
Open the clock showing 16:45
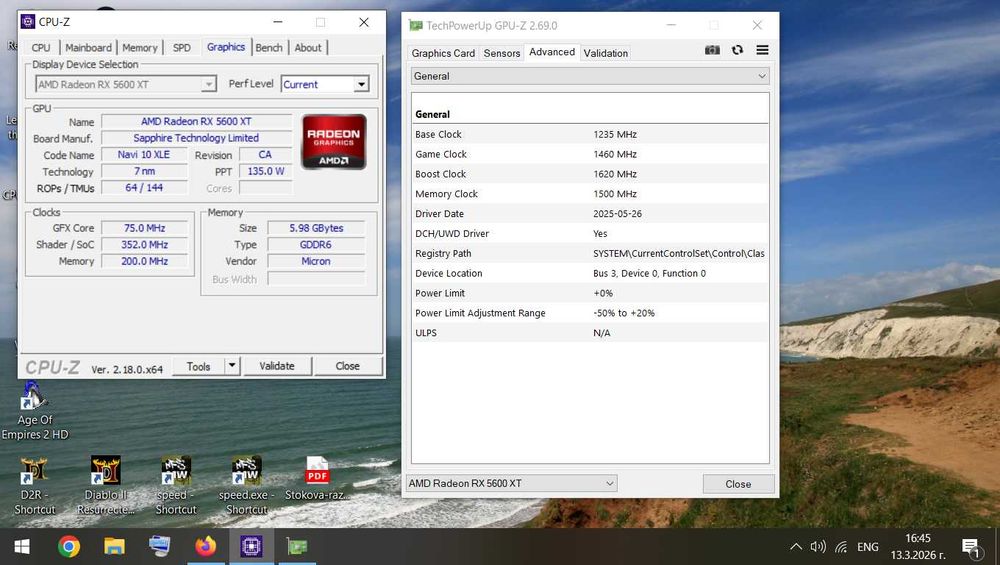point(918,547)
